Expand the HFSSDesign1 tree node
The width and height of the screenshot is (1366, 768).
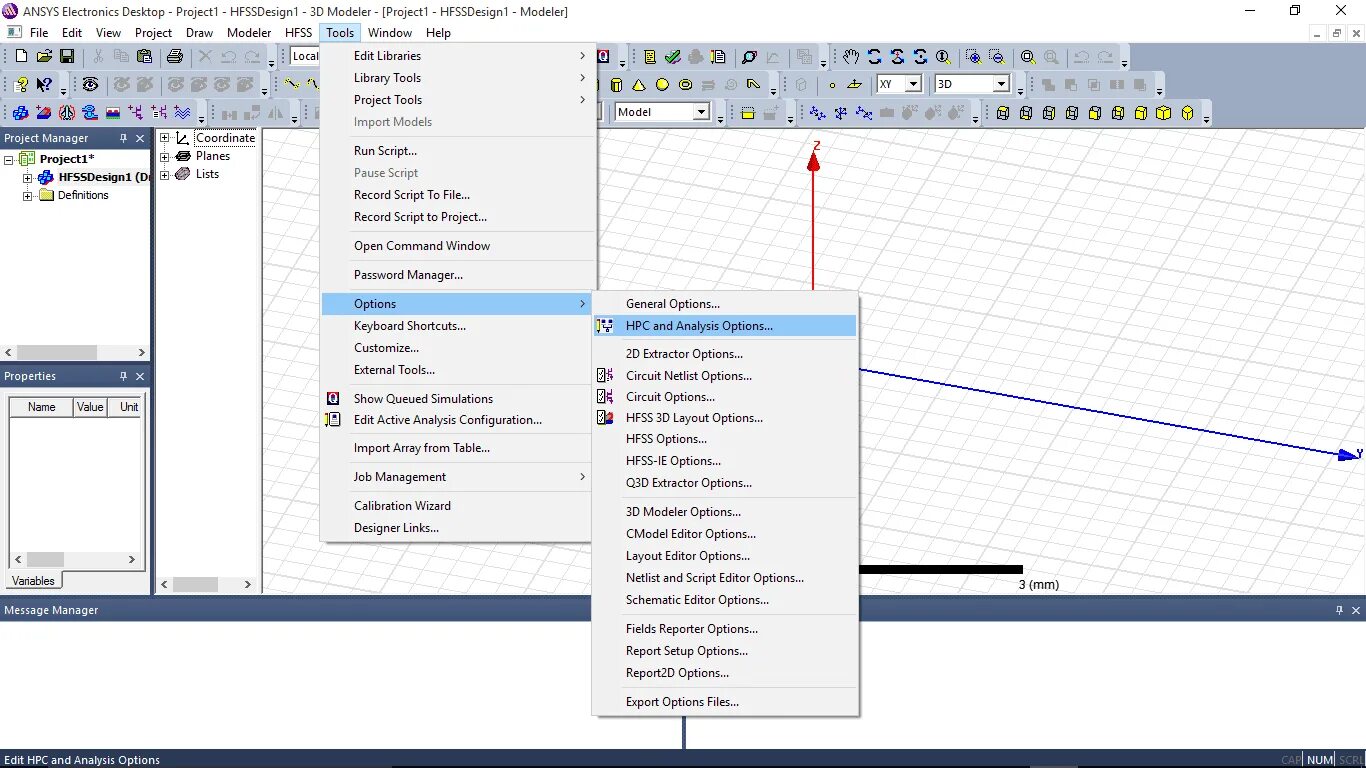tap(28, 177)
